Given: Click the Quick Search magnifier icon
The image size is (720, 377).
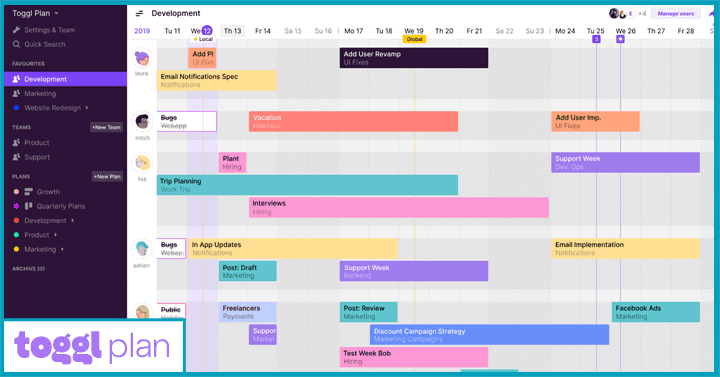Looking at the screenshot, I should click(x=16, y=44).
